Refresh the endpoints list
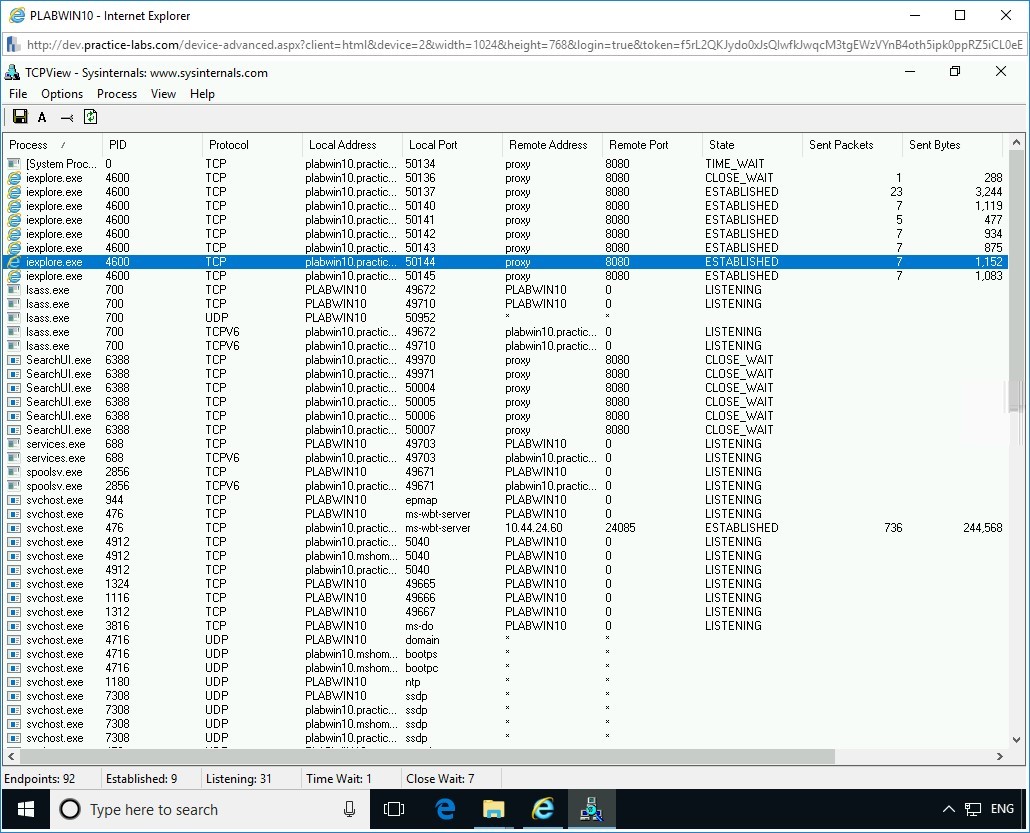 point(90,117)
